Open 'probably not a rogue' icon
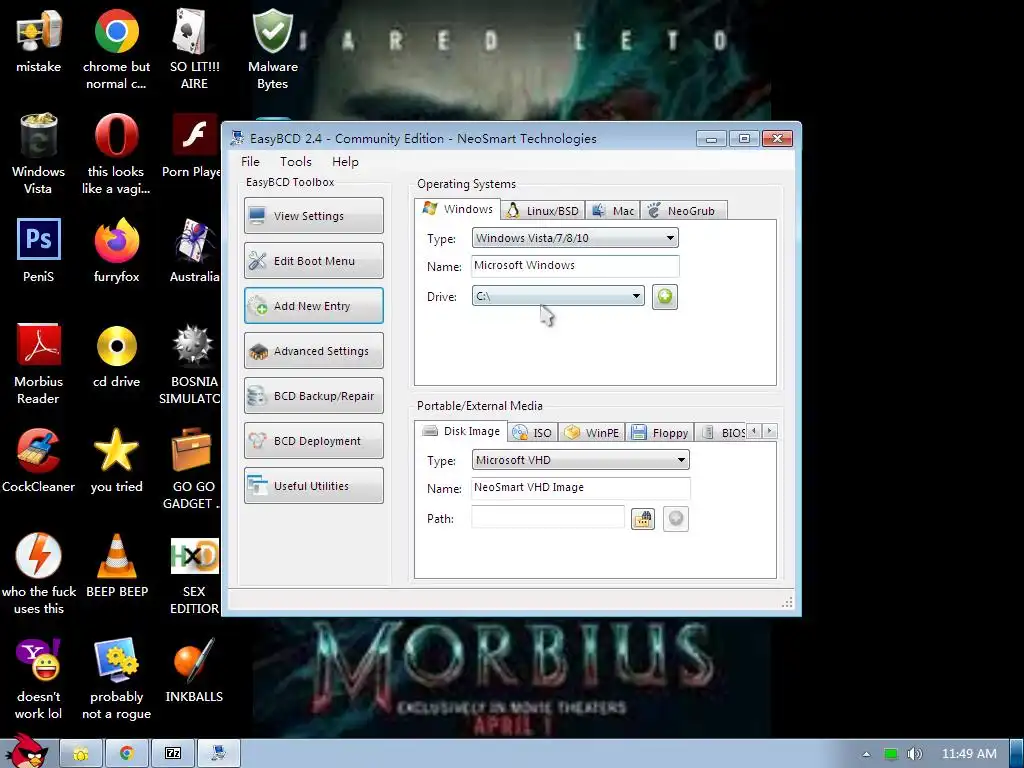The height and width of the screenshot is (768, 1024). 116,679
